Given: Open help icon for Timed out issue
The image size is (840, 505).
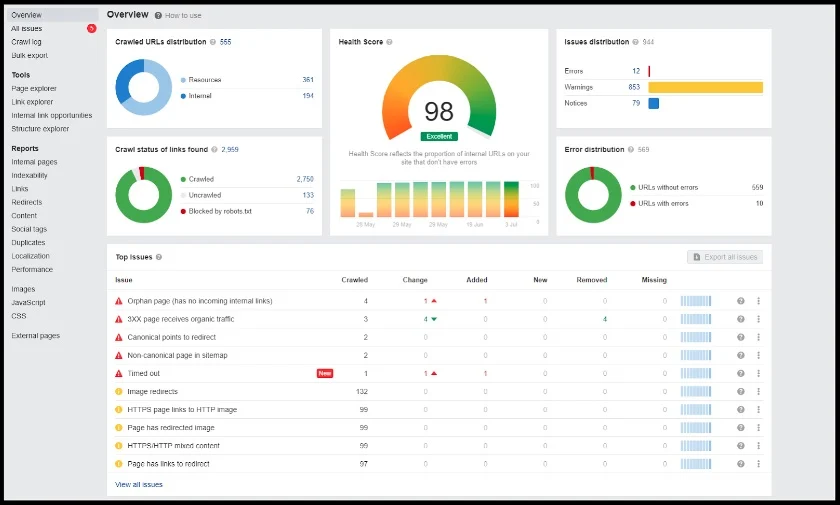Looking at the screenshot, I should 740,373.
